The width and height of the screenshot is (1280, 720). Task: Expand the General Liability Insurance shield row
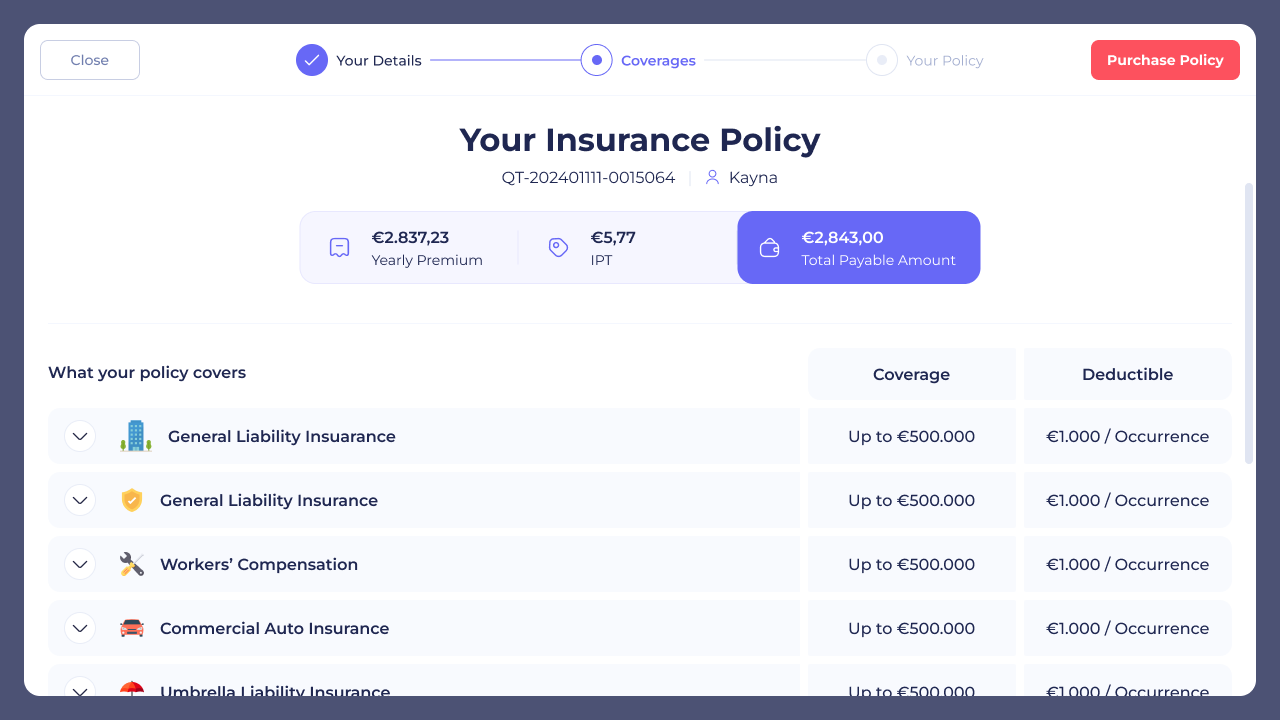[x=80, y=500]
